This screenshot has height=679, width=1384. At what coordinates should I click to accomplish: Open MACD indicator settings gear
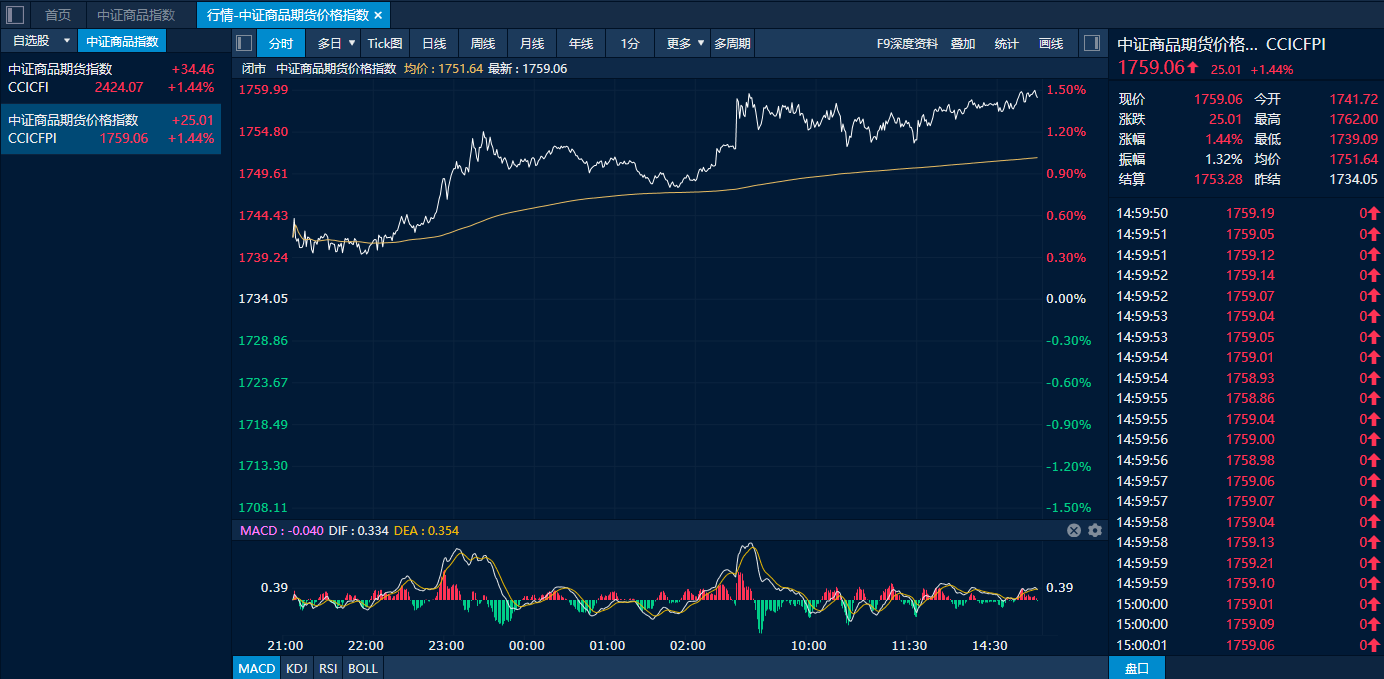tap(1095, 530)
